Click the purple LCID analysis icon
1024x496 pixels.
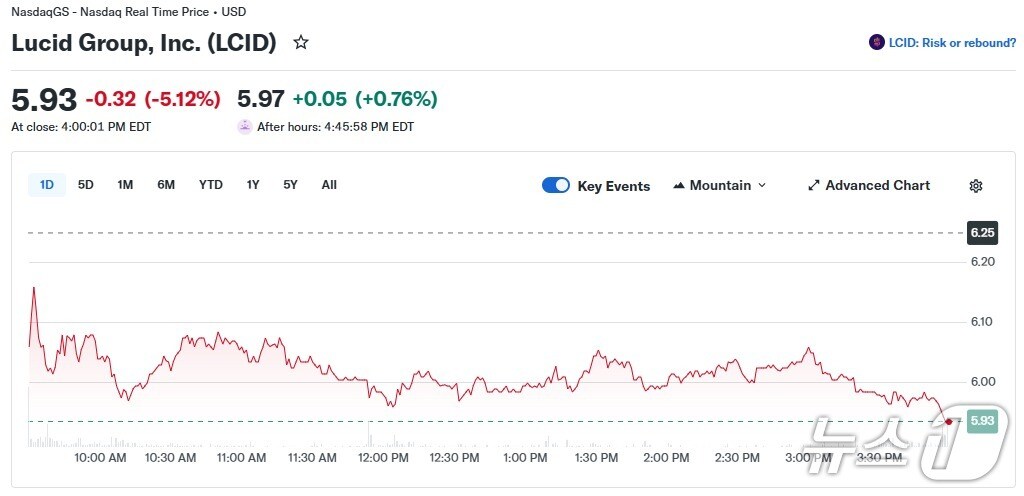[877, 43]
